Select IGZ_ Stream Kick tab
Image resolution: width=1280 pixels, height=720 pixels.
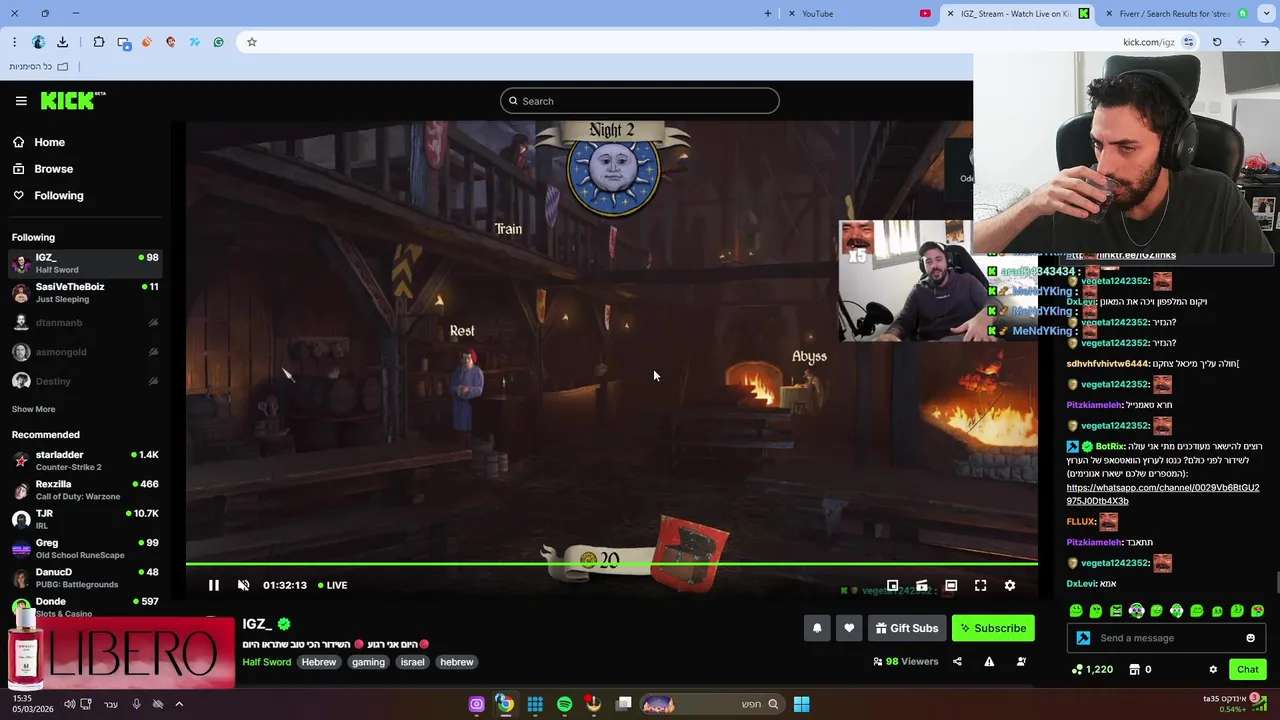[1018, 13]
